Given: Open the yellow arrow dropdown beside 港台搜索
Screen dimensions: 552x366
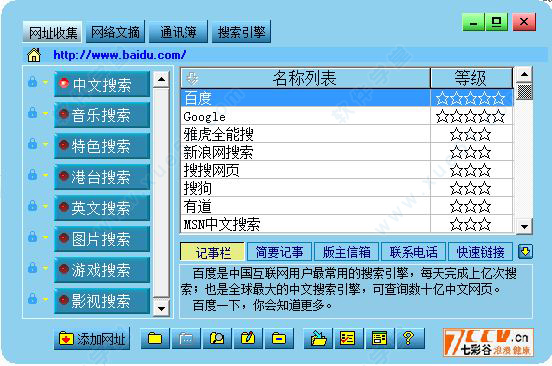Looking at the screenshot, I should 45,175.
